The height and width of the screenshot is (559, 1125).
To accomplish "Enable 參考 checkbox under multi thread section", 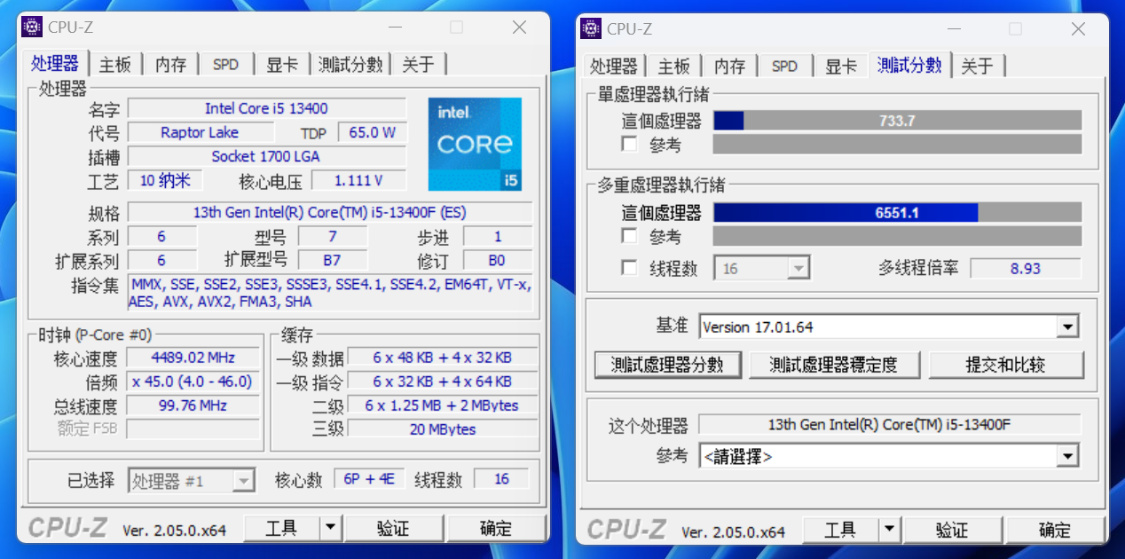I will (629, 235).
